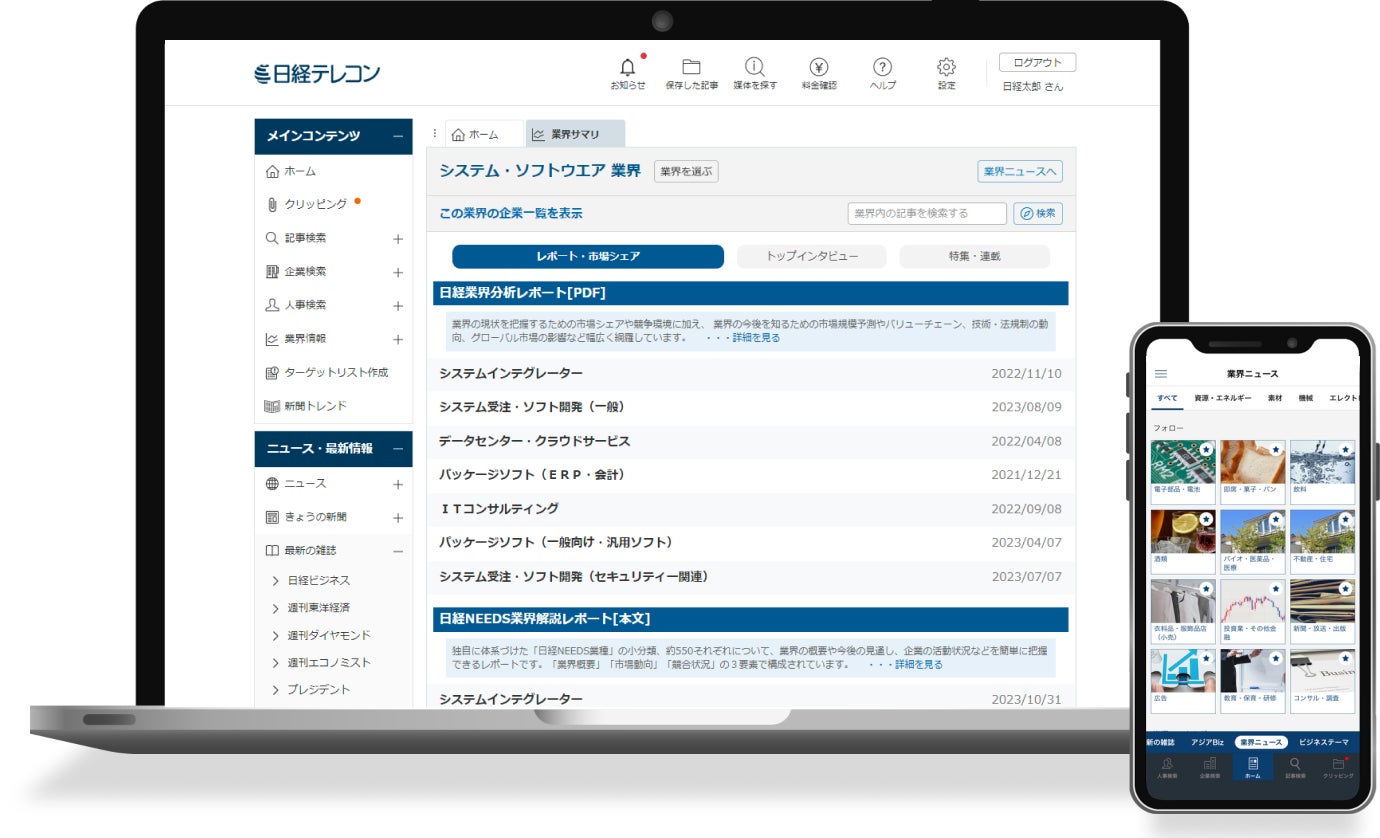Open the 設定 gear icon

tap(946, 67)
